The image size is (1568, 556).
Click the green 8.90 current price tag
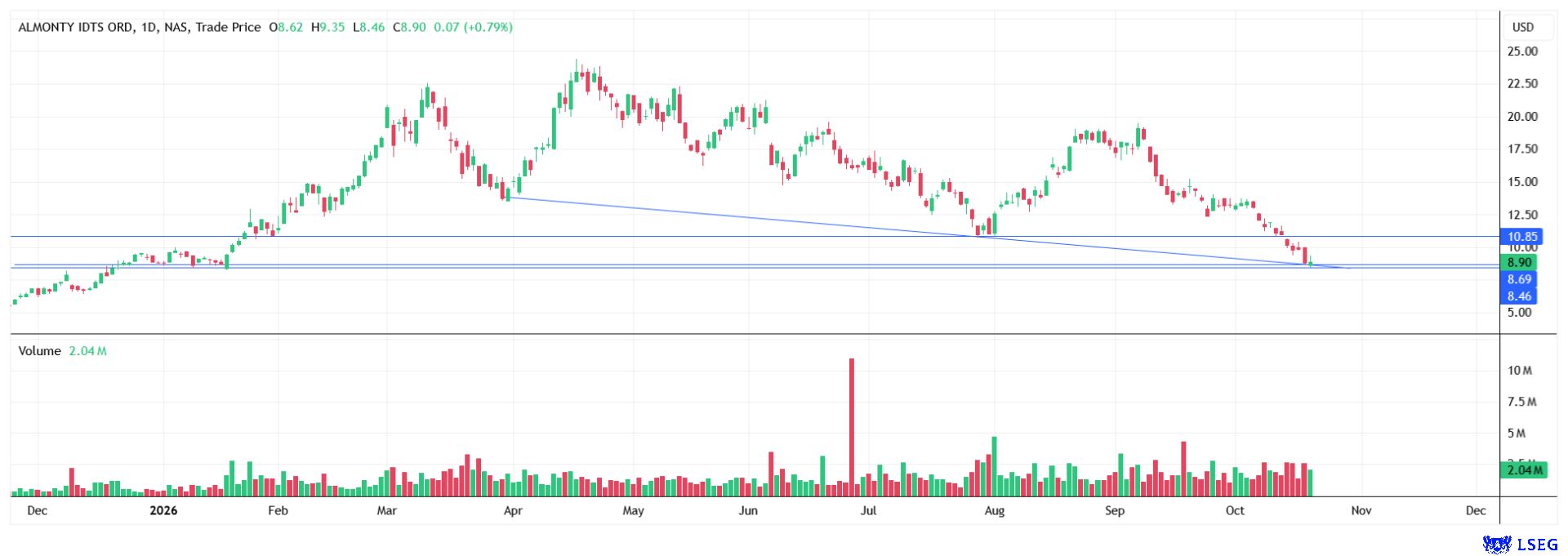[1519, 262]
